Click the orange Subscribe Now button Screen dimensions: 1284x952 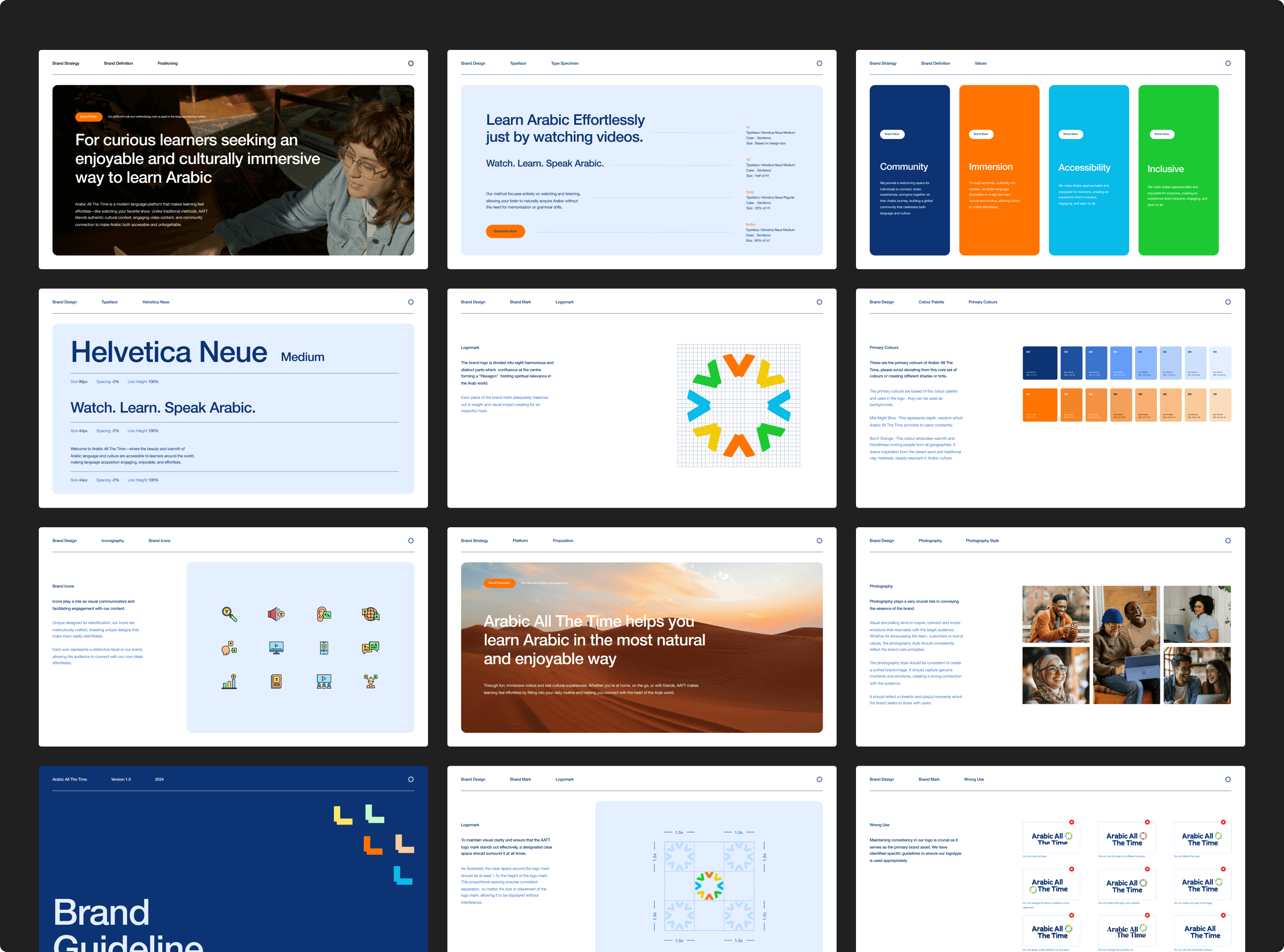point(506,231)
